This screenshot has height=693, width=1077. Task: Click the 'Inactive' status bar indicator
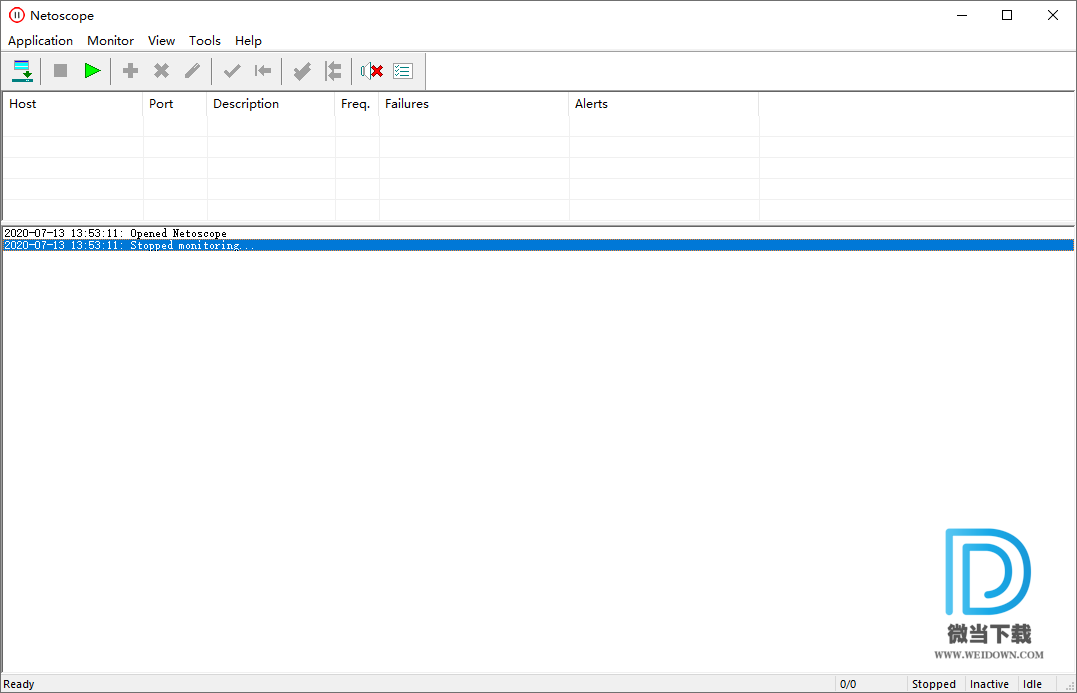tap(989, 684)
